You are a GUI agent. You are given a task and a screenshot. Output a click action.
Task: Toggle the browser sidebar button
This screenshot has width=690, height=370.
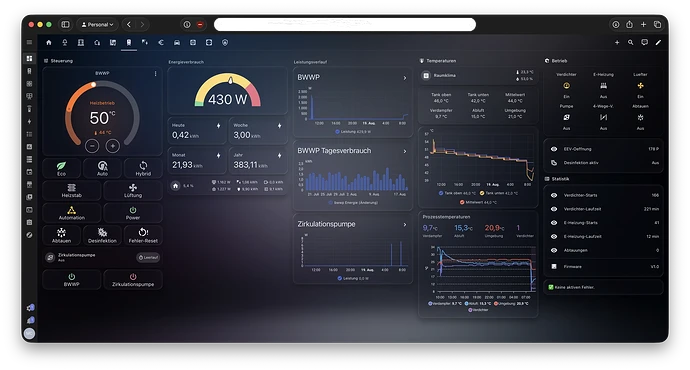(x=65, y=25)
